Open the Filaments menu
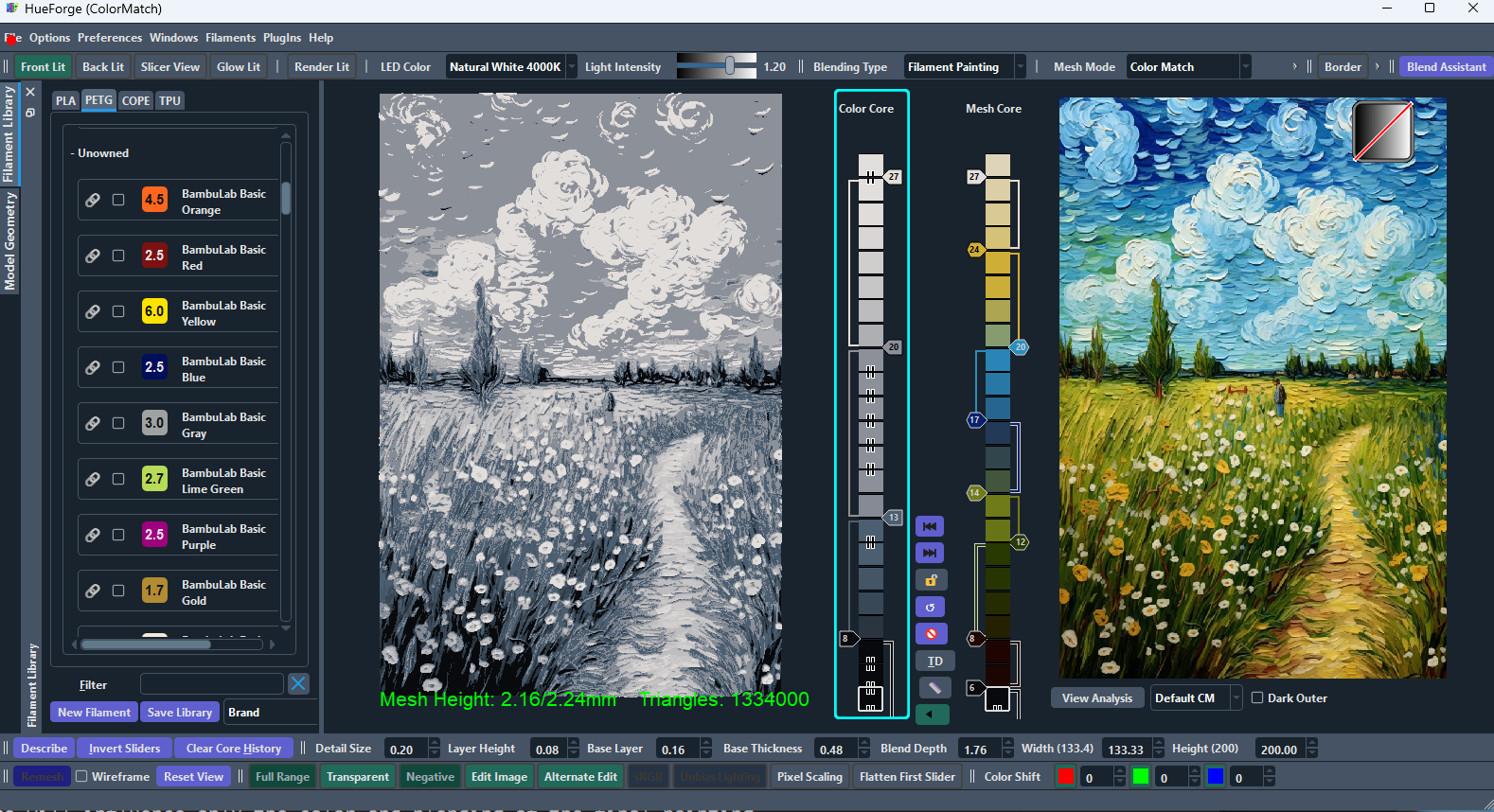This screenshot has height=812, width=1494. [230, 38]
